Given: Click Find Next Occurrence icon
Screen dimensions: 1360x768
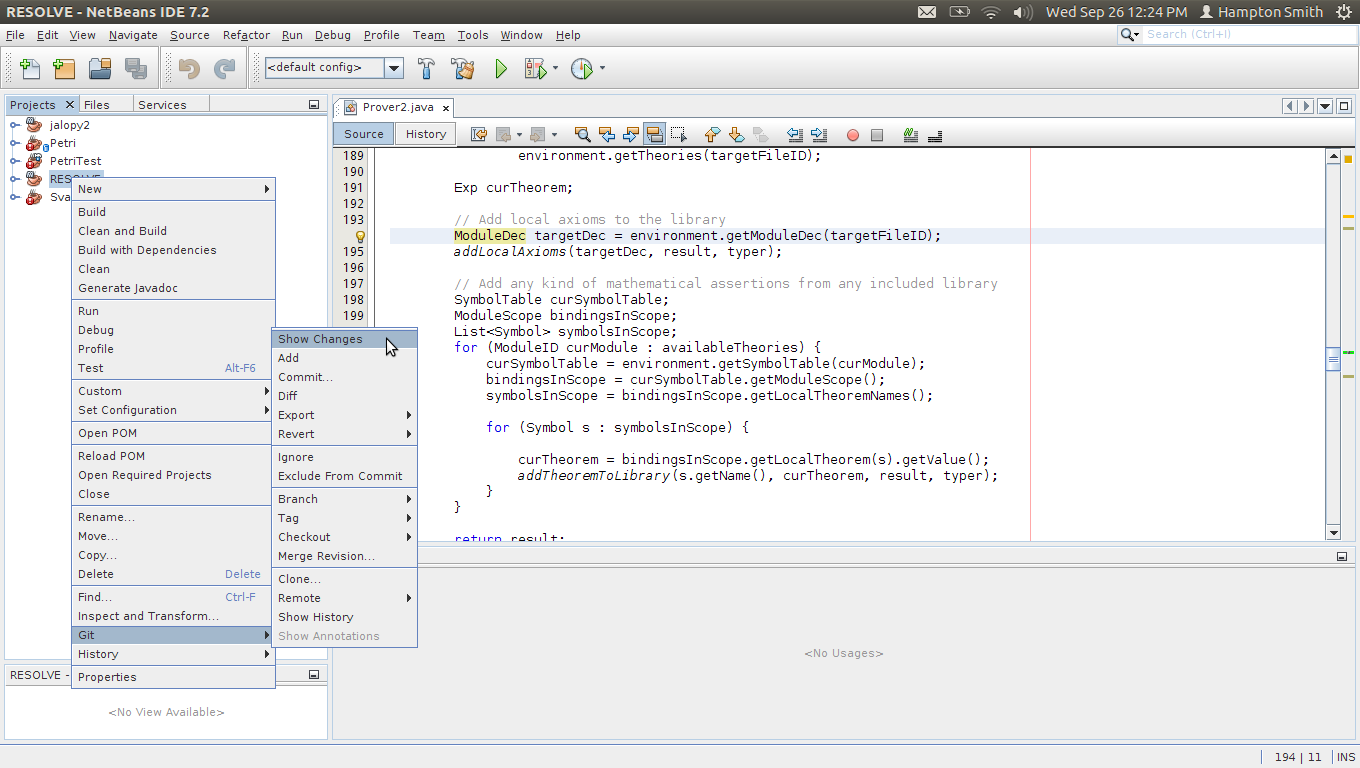Looking at the screenshot, I should tap(630, 134).
